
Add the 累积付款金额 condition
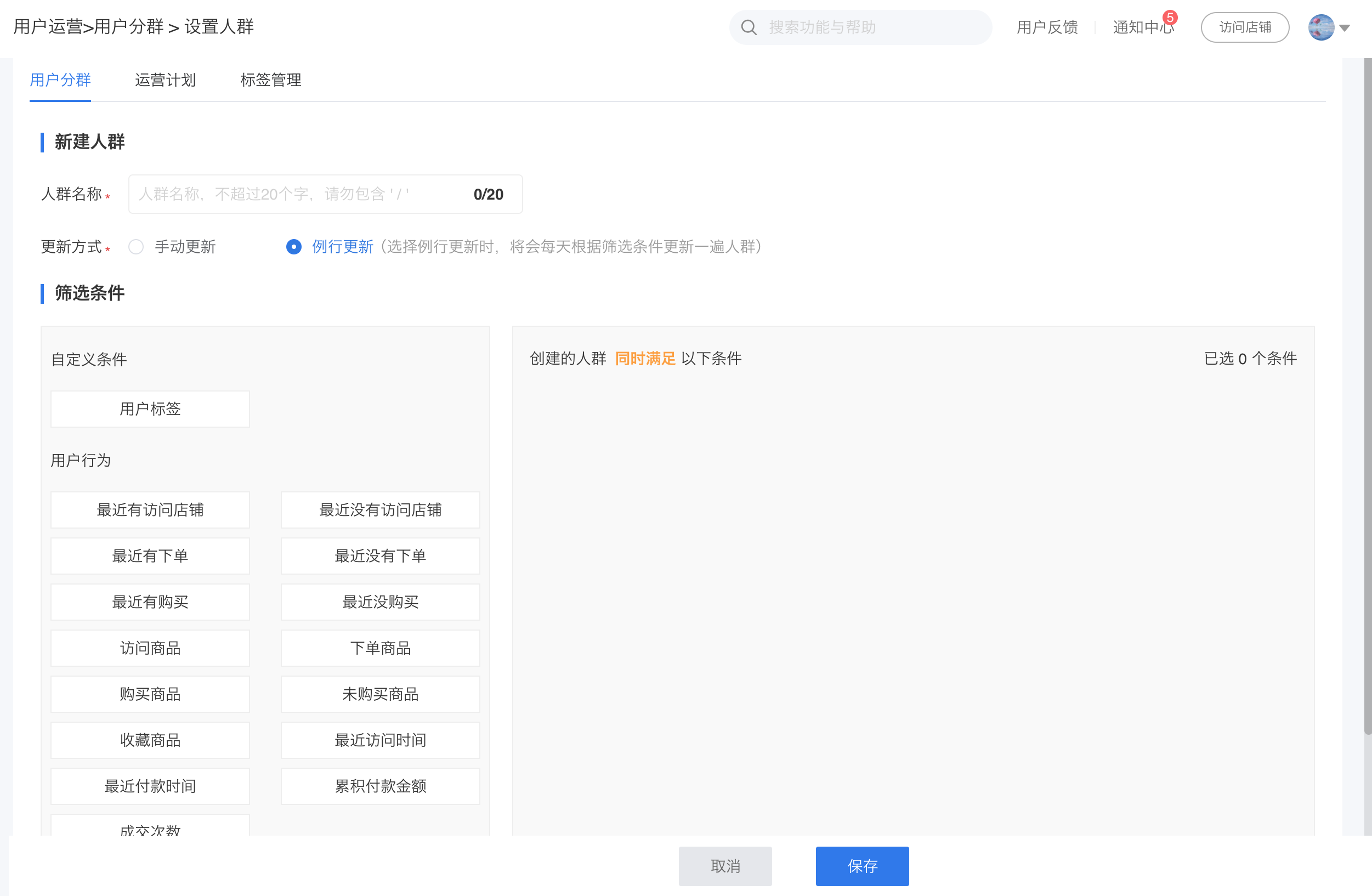coord(380,786)
